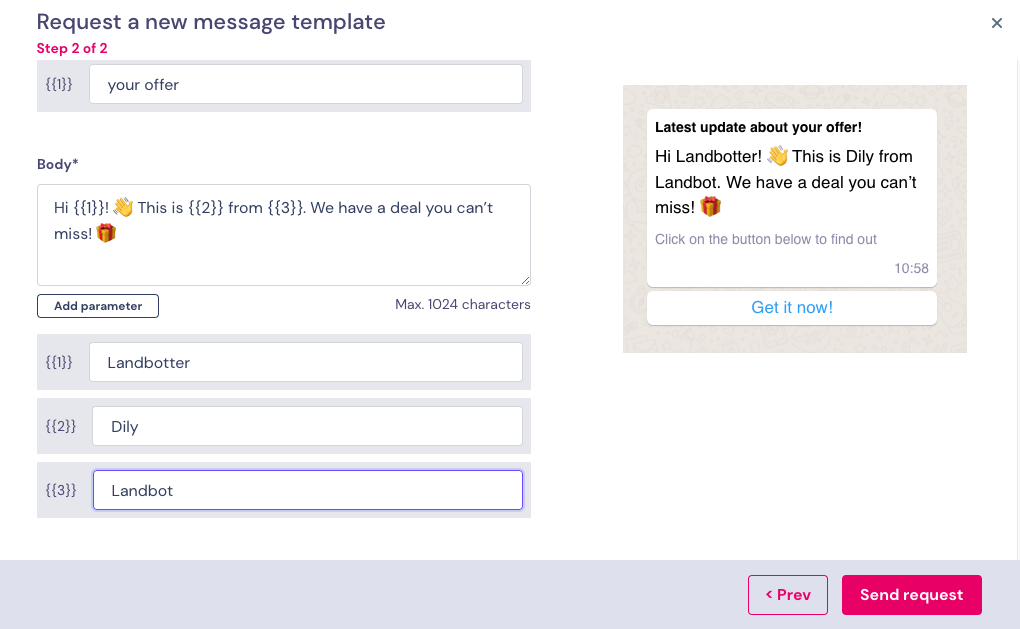Click the left chevron icon in Prev button

click(769, 594)
